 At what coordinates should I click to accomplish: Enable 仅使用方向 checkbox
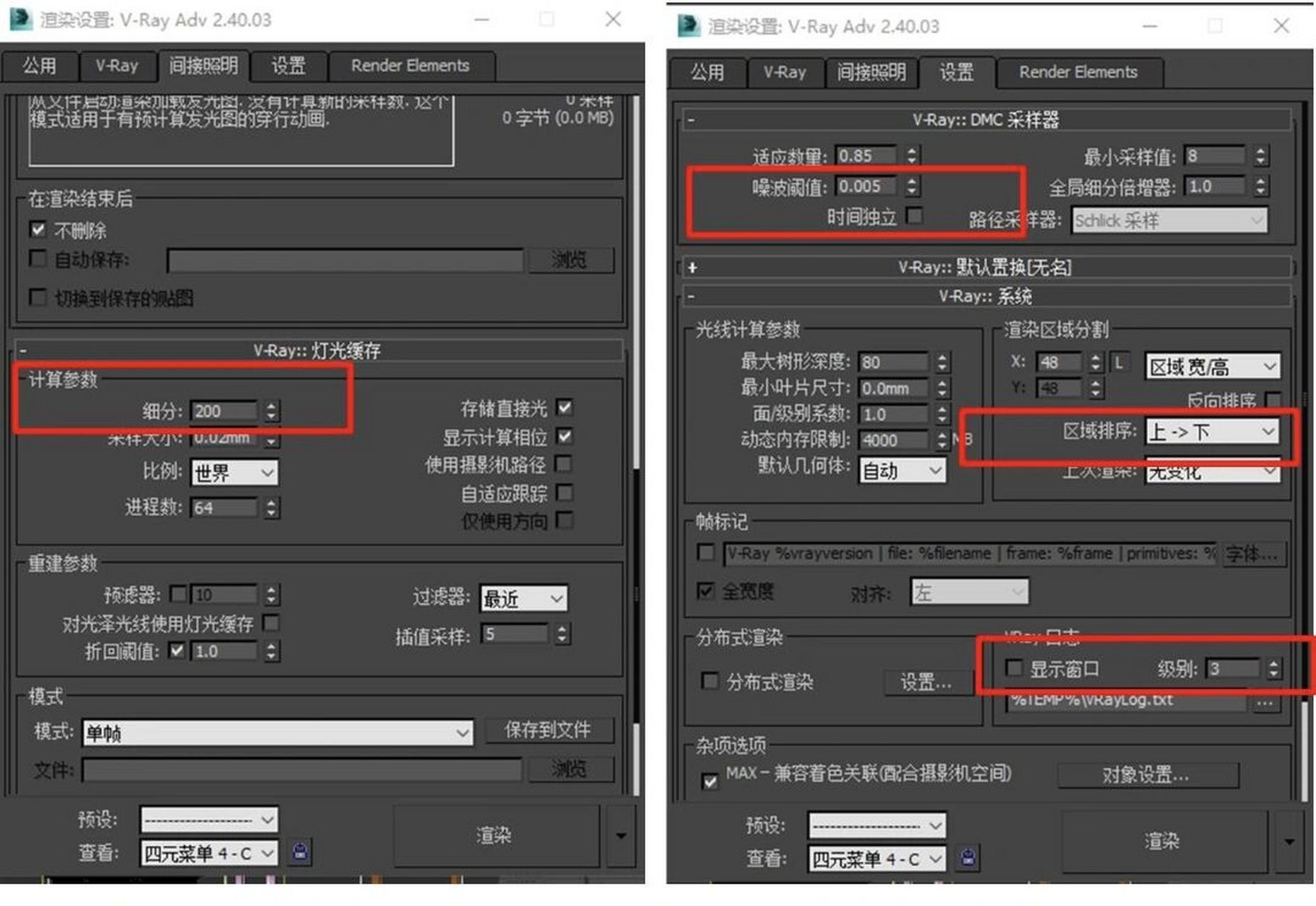coord(564,520)
